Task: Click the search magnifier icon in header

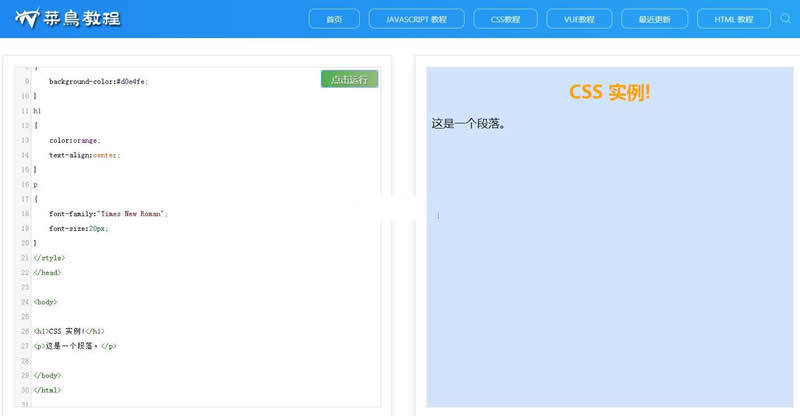Action: [x=786, y=19]
